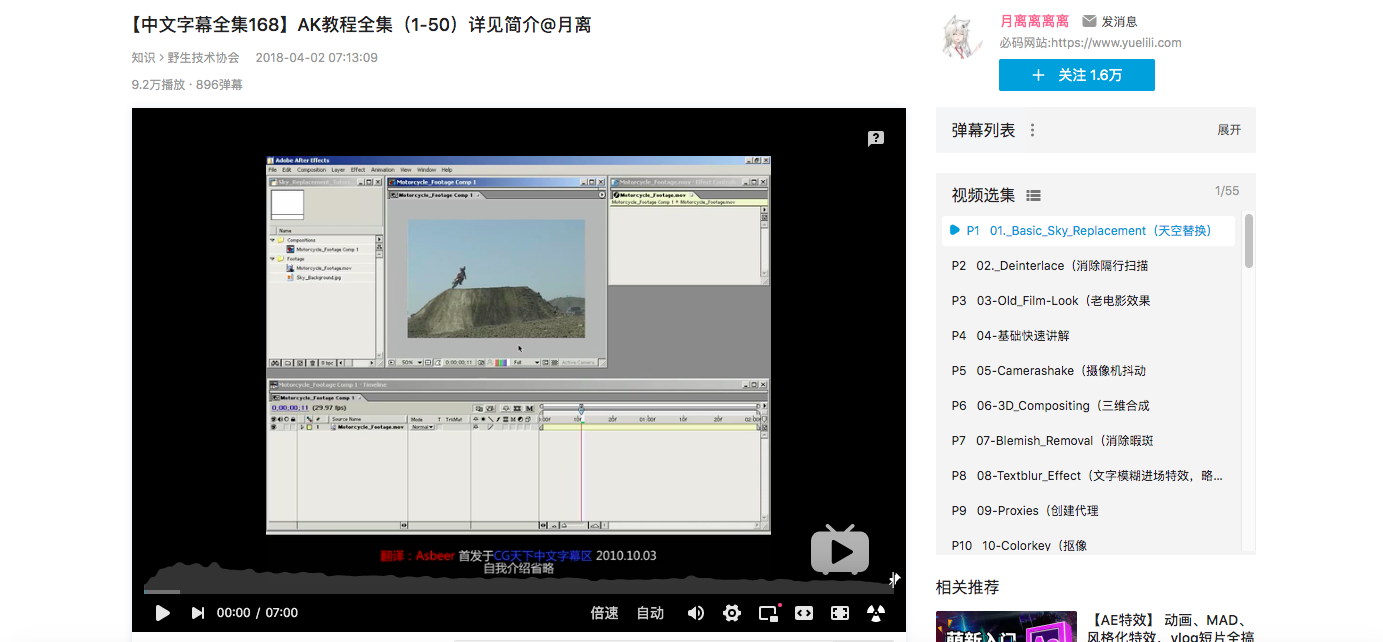Click the video picture to toggle playback
This screenshot has height=642, width=1383.
tap(518, 345)
